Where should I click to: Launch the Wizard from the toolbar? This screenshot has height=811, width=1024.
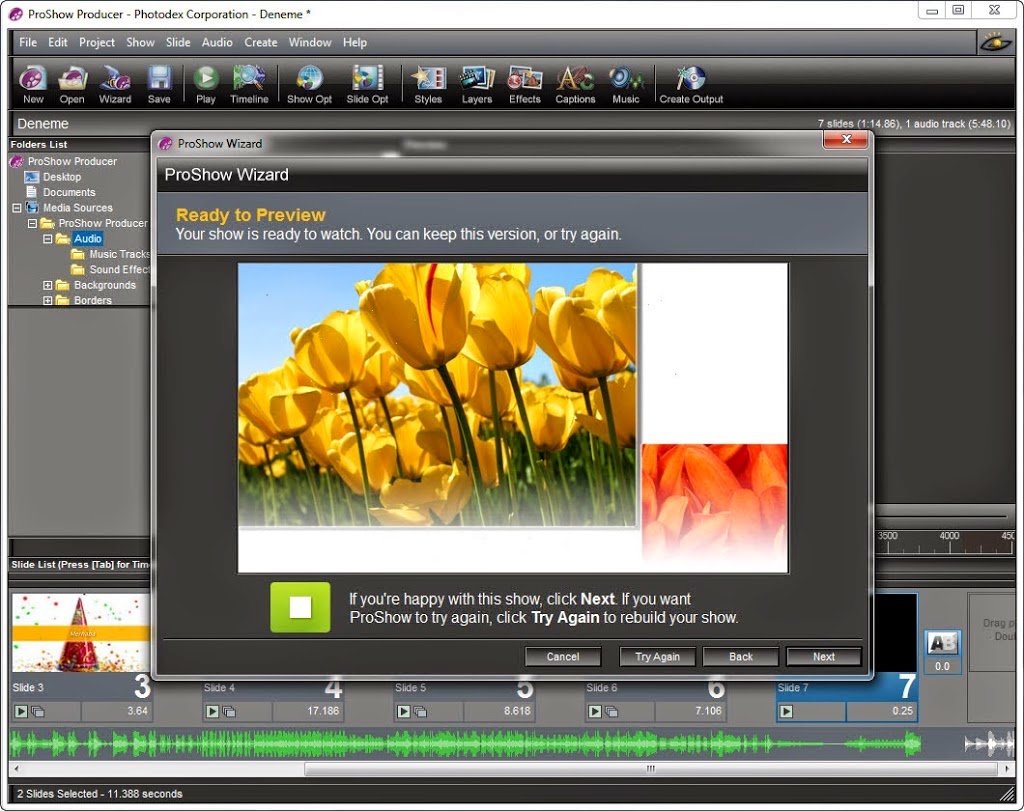coord(115,85)
